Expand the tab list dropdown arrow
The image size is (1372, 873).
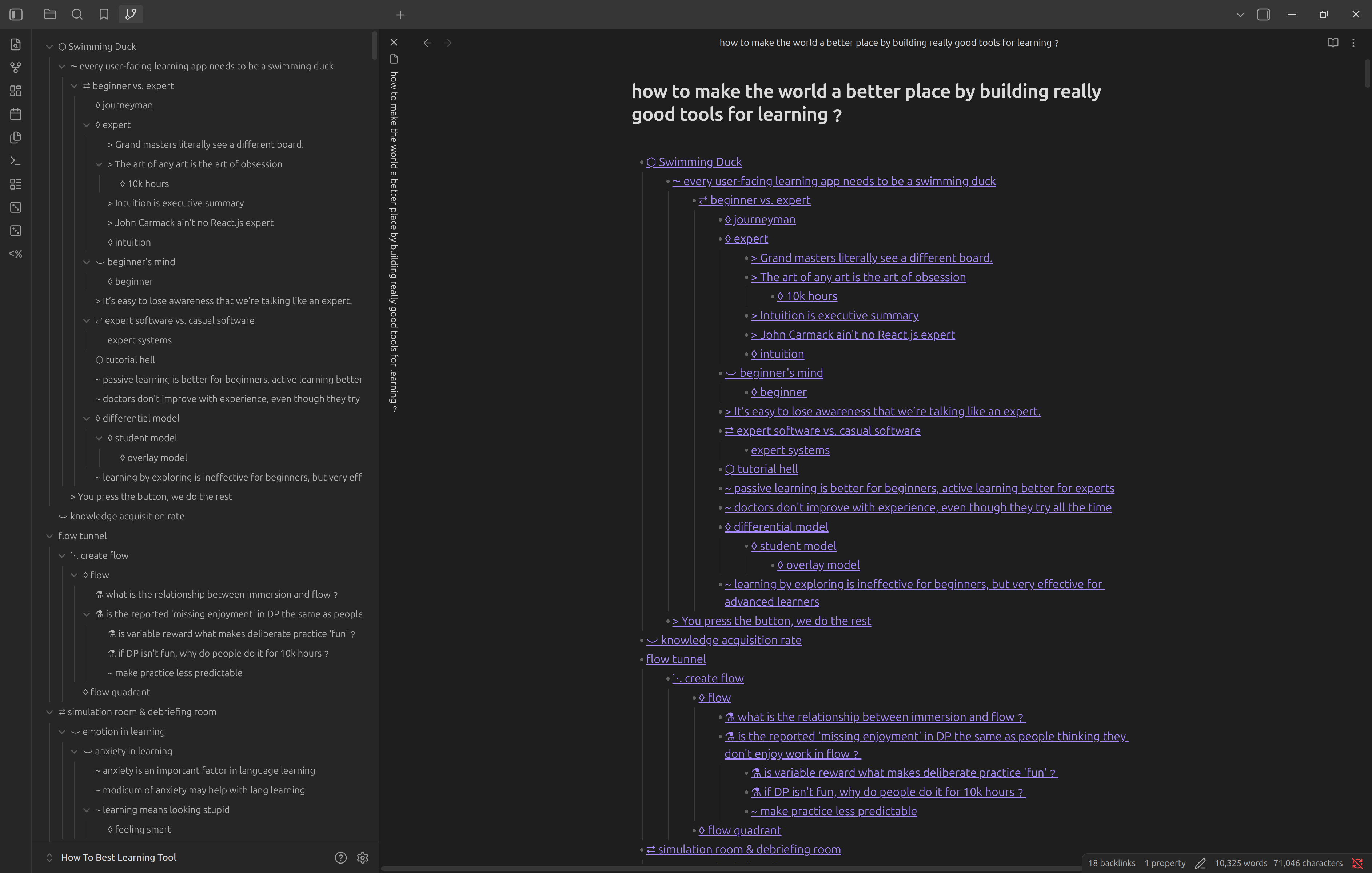pyautogui.click(x=1240, y=14)
